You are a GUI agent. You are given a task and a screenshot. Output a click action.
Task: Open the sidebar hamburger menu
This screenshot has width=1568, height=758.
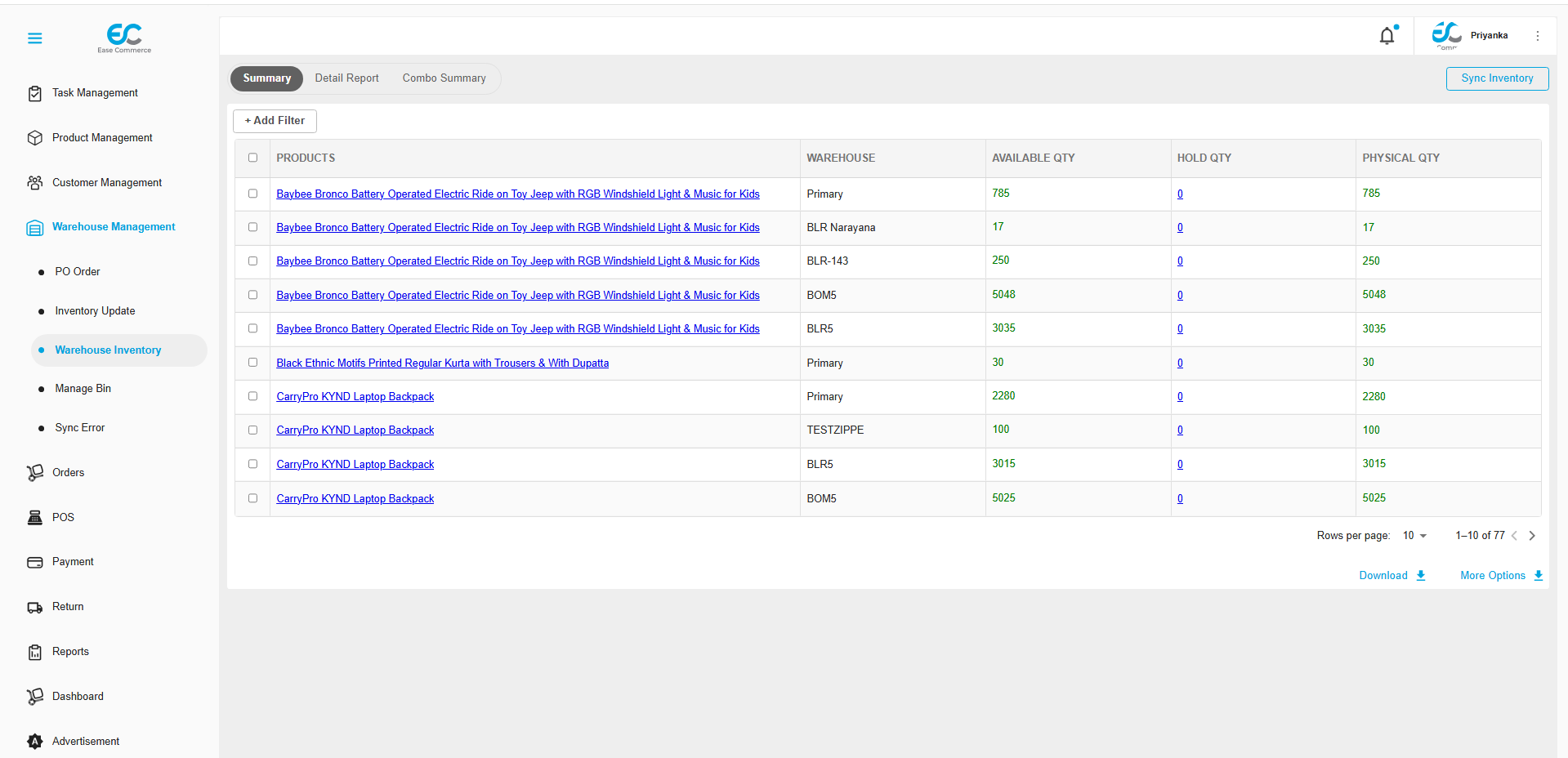pos(34,38)
